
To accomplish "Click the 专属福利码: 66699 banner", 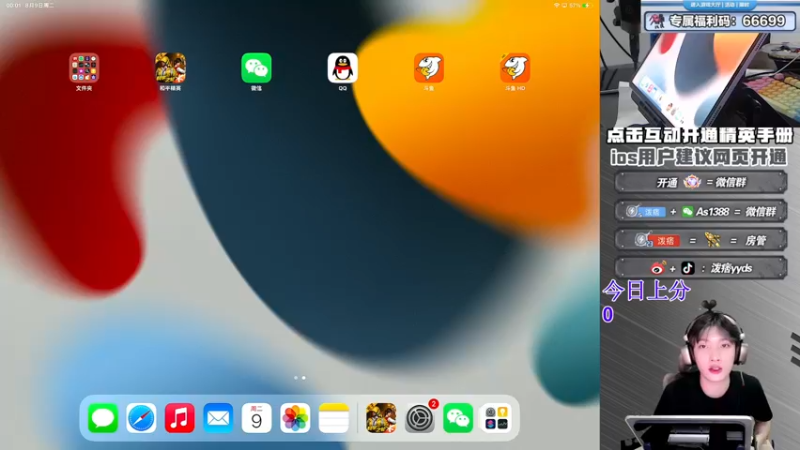I will 719,21.
